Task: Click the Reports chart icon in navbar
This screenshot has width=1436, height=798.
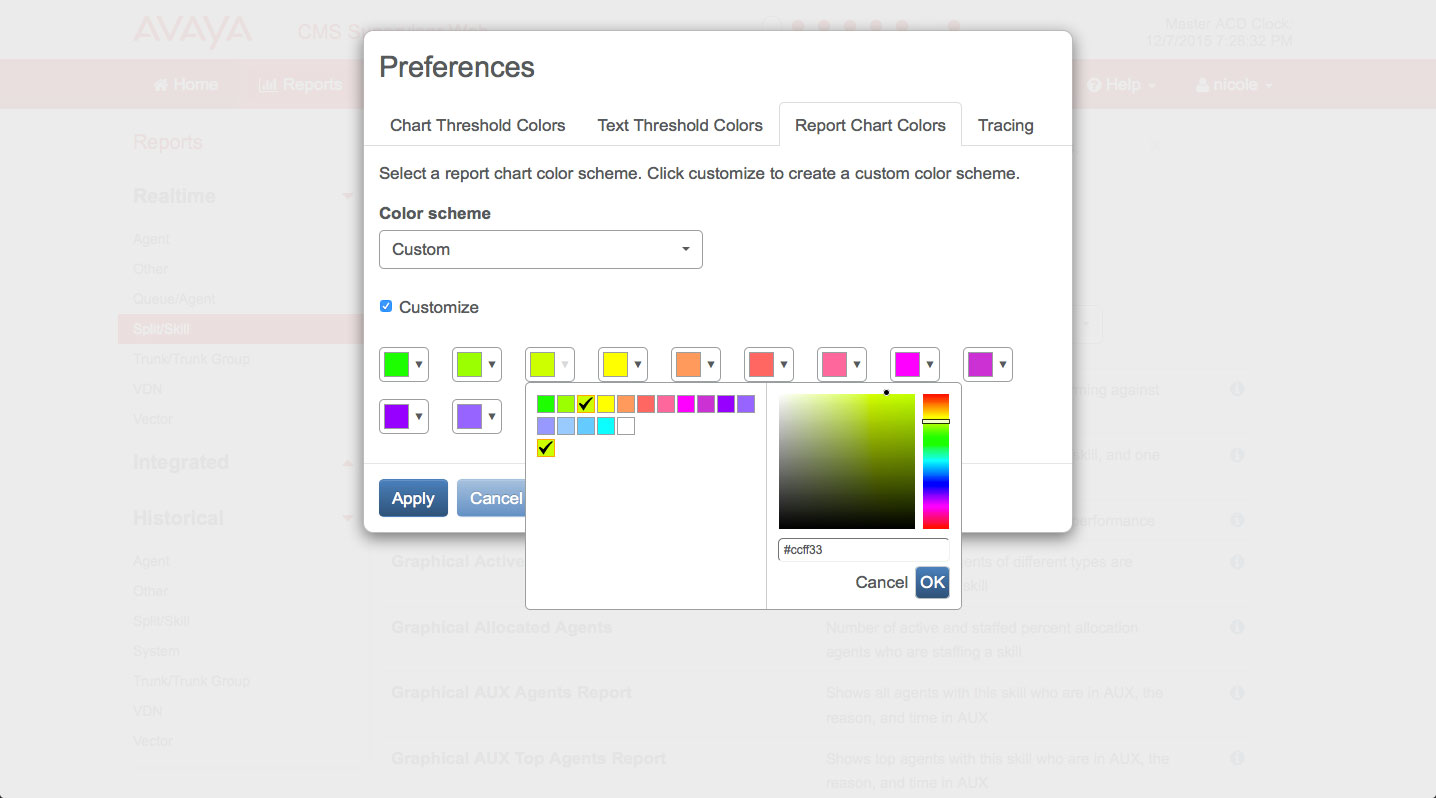Action: click(x=267, y=85)
